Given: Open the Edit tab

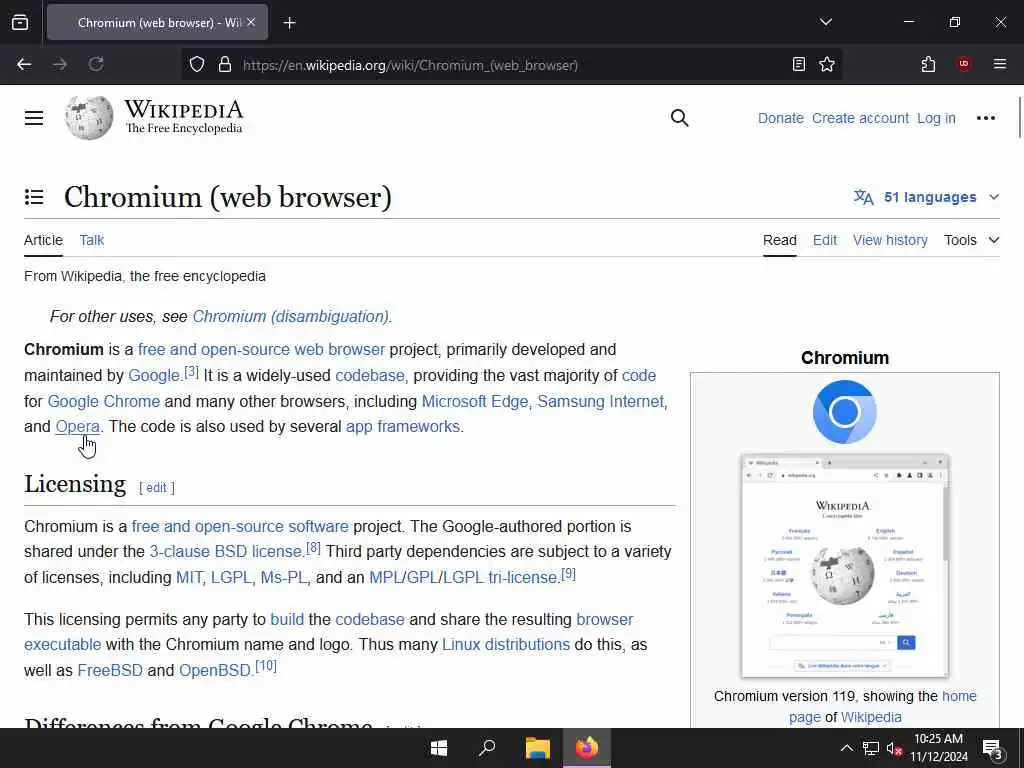Looking at the screenshot, I should [825, 240].
